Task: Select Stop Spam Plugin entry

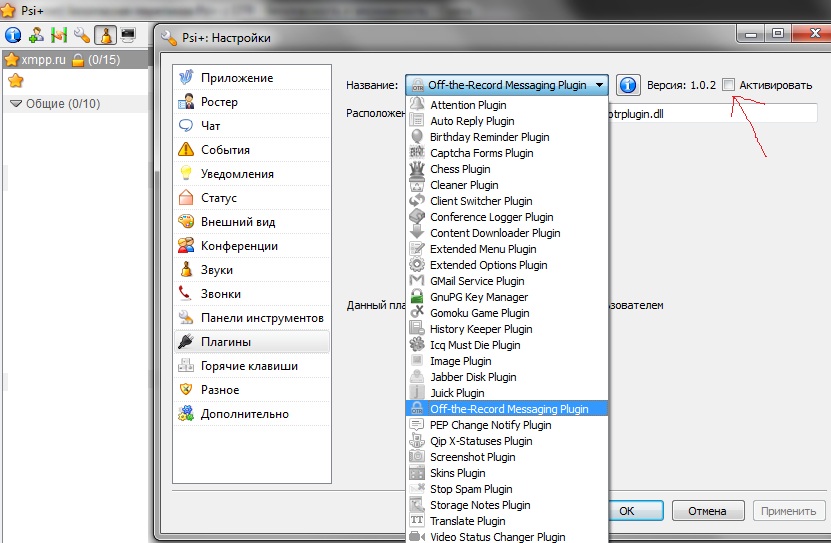Action: point(507,488)
